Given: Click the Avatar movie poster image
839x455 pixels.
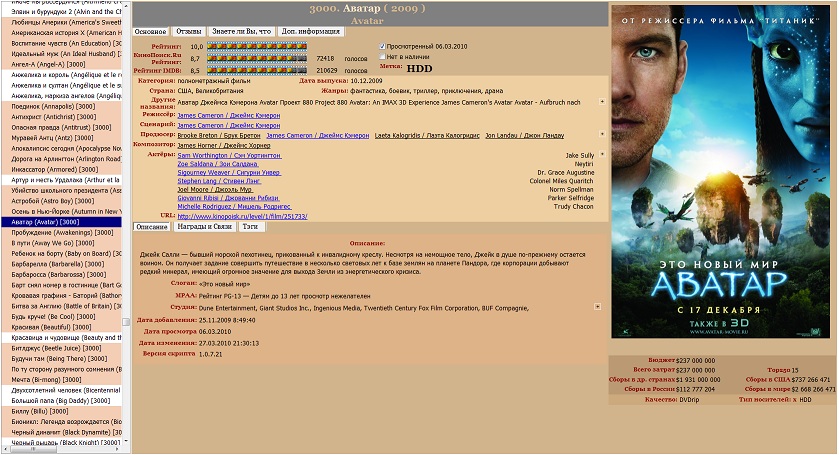Looking at the screenshot, I should click(720, 171).
